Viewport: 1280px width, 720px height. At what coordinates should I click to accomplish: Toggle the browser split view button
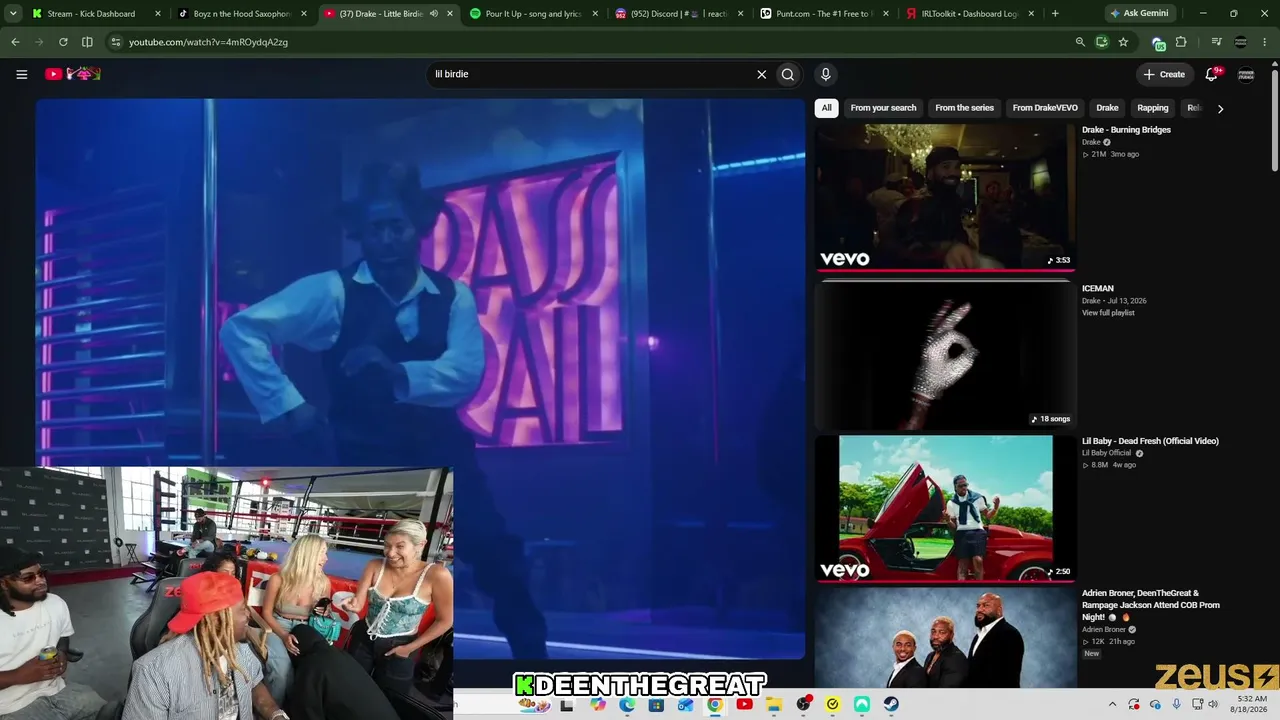[87, 42]
